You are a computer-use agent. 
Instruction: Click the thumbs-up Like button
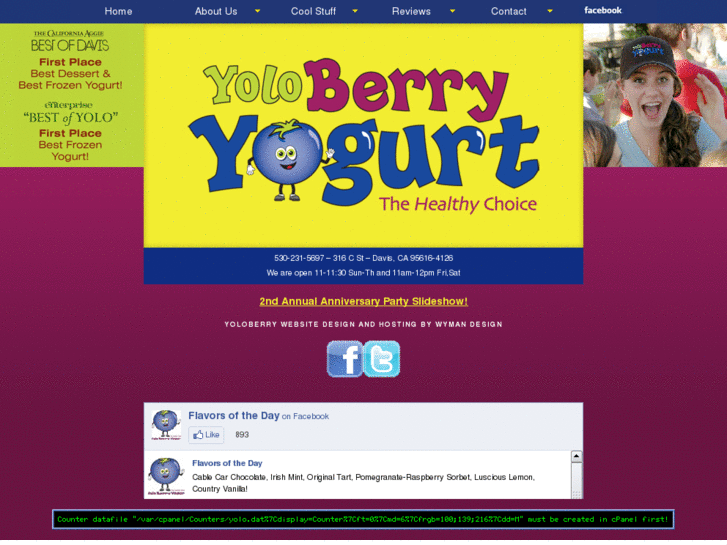[206, 435]
